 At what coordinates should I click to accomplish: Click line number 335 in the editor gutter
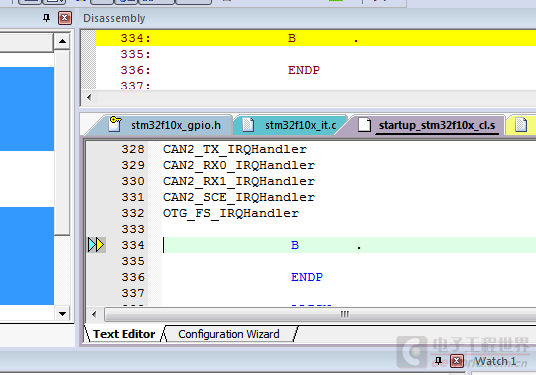(133, 261)
